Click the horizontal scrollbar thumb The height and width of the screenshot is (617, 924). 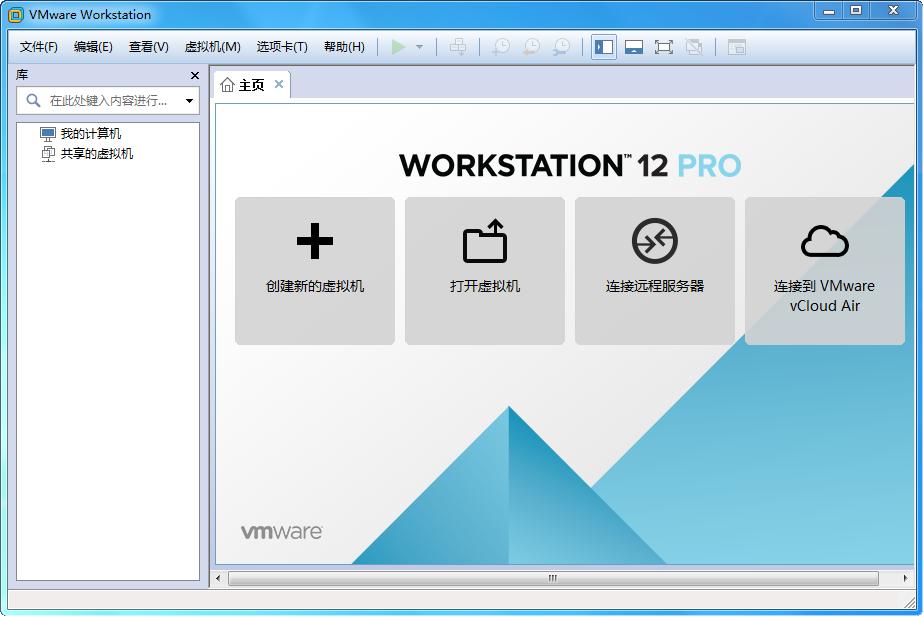[x=553, y=578]
